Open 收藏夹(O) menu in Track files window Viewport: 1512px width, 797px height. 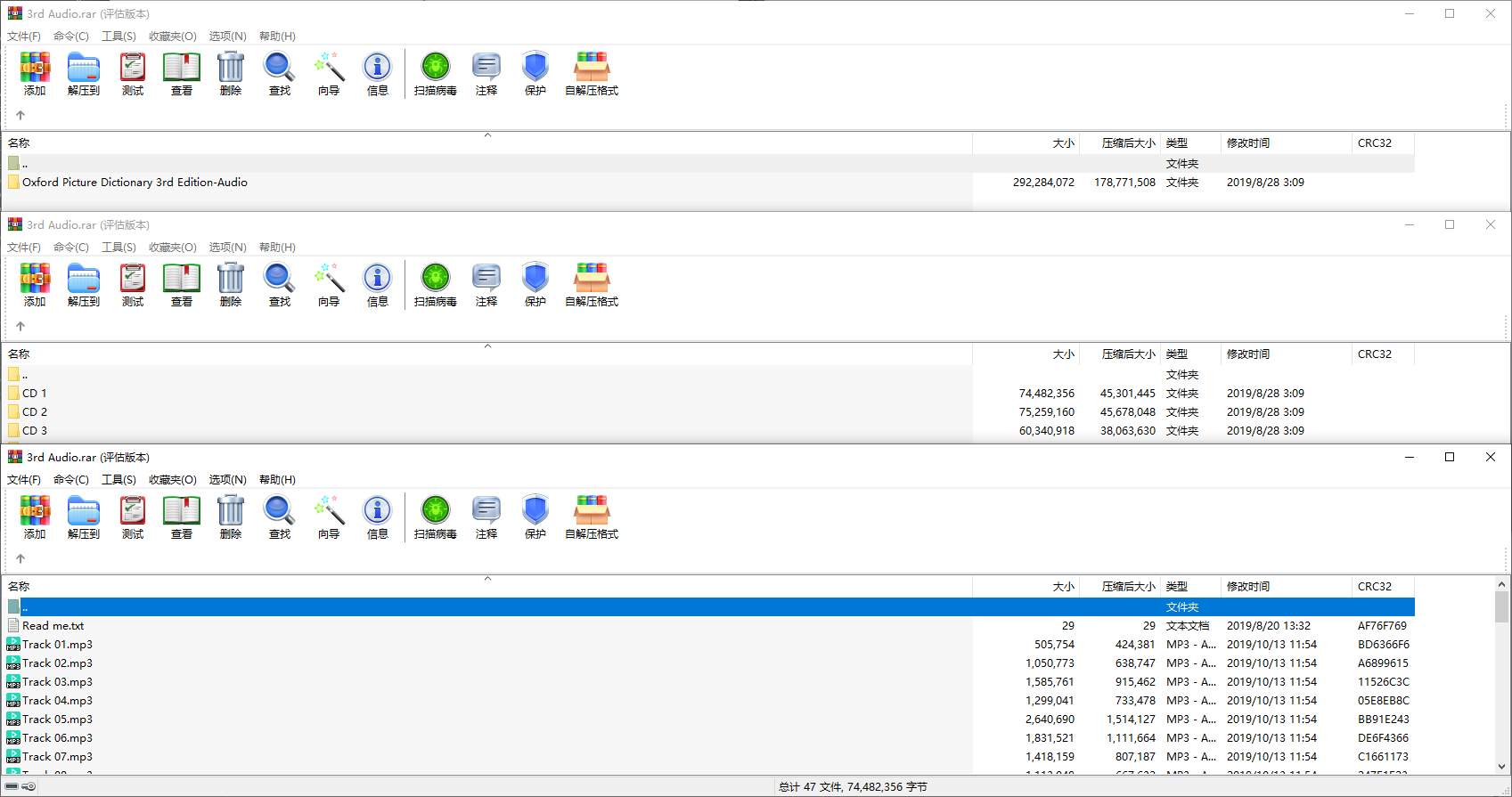172,480
